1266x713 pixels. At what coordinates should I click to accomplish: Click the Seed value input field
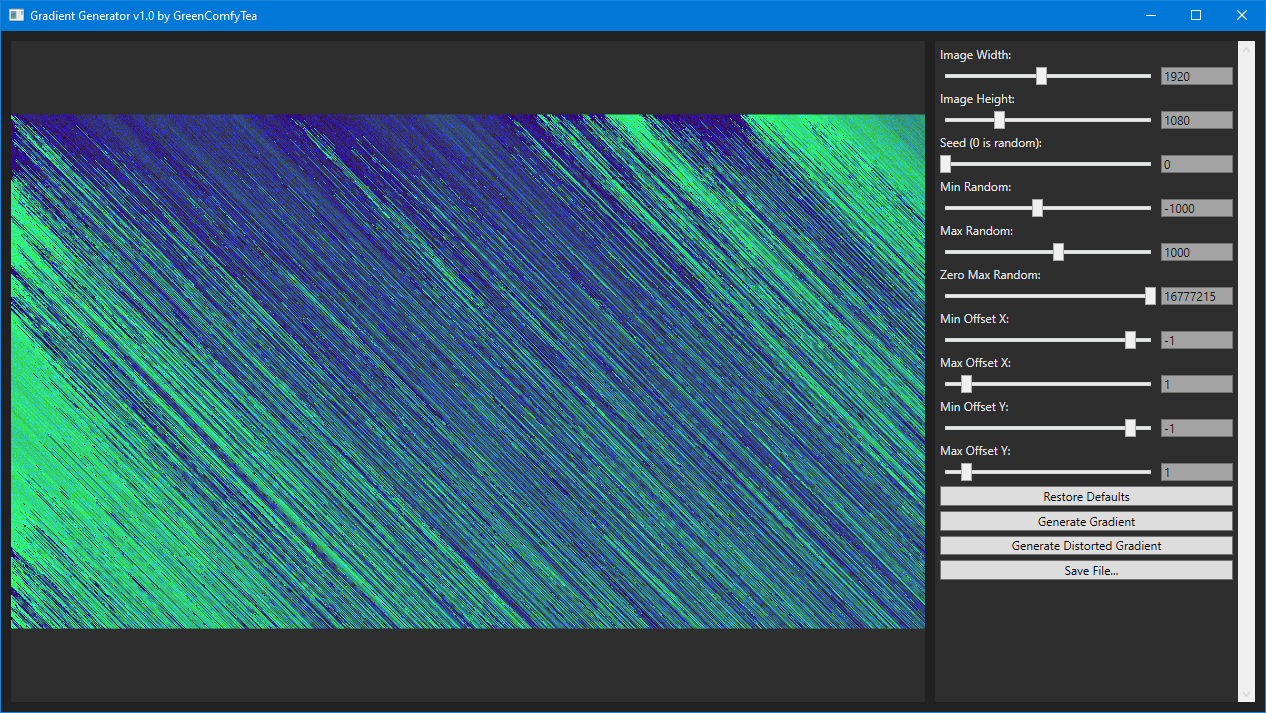click(1196, 164)
